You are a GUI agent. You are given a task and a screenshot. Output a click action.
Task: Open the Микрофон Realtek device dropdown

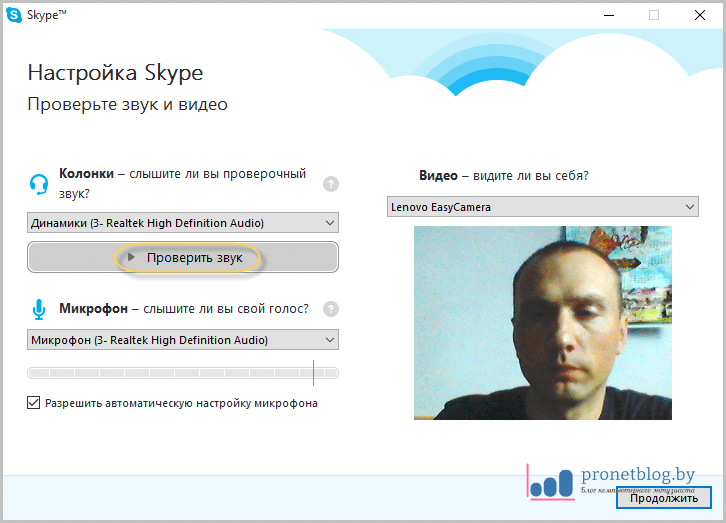pos(183,340)
